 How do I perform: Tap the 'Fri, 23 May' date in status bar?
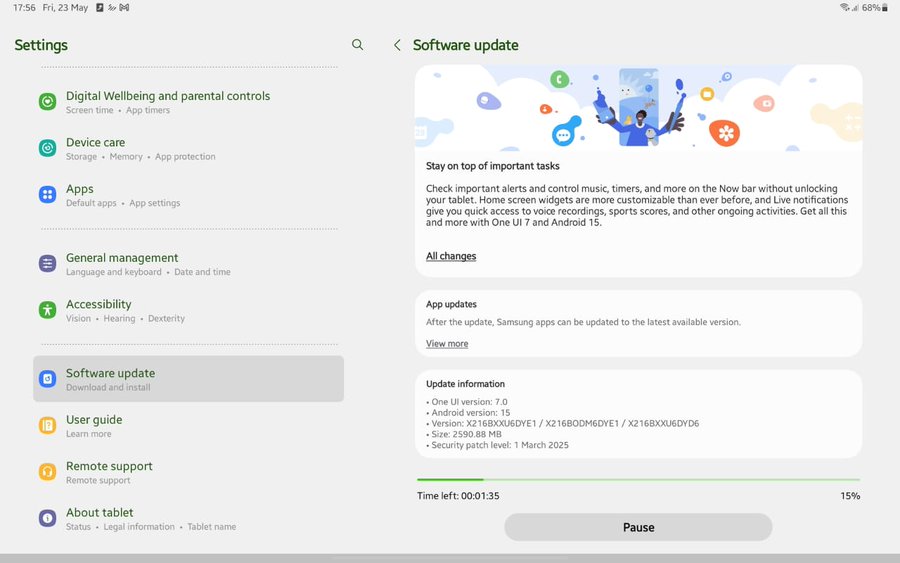(x=65, y=7)
